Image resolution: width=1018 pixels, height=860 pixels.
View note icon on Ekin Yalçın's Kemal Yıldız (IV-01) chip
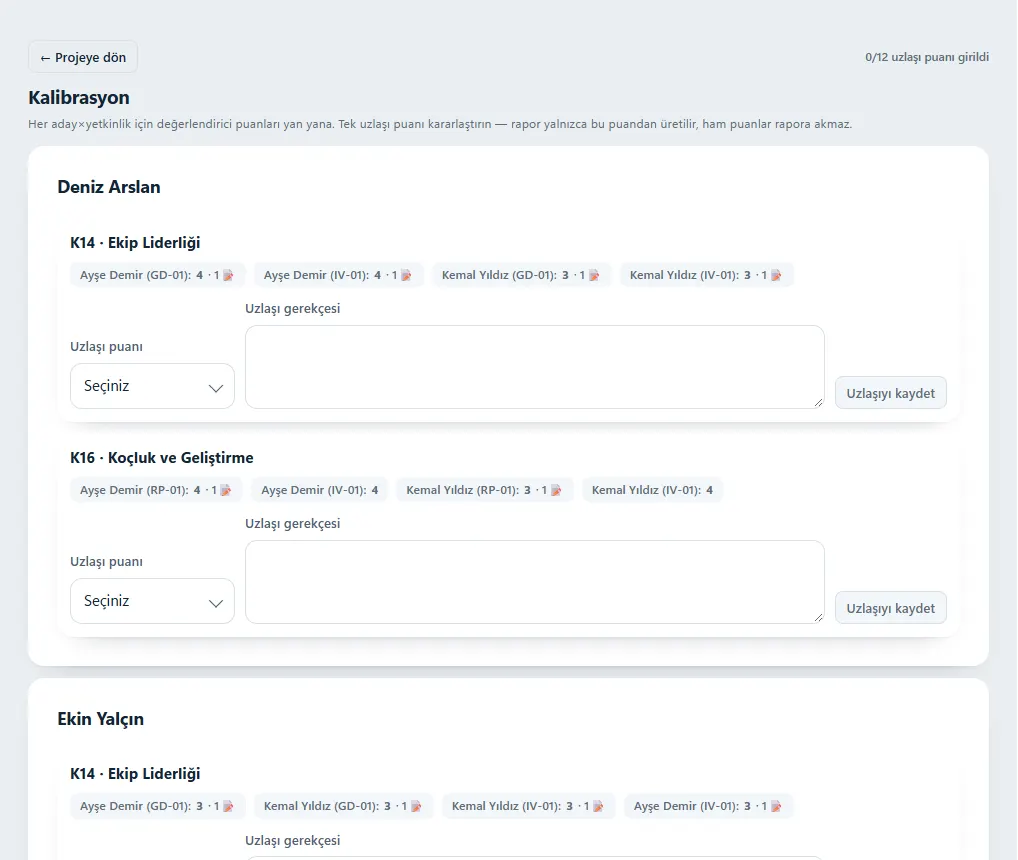pyautogui.click(x=598, y=806)
